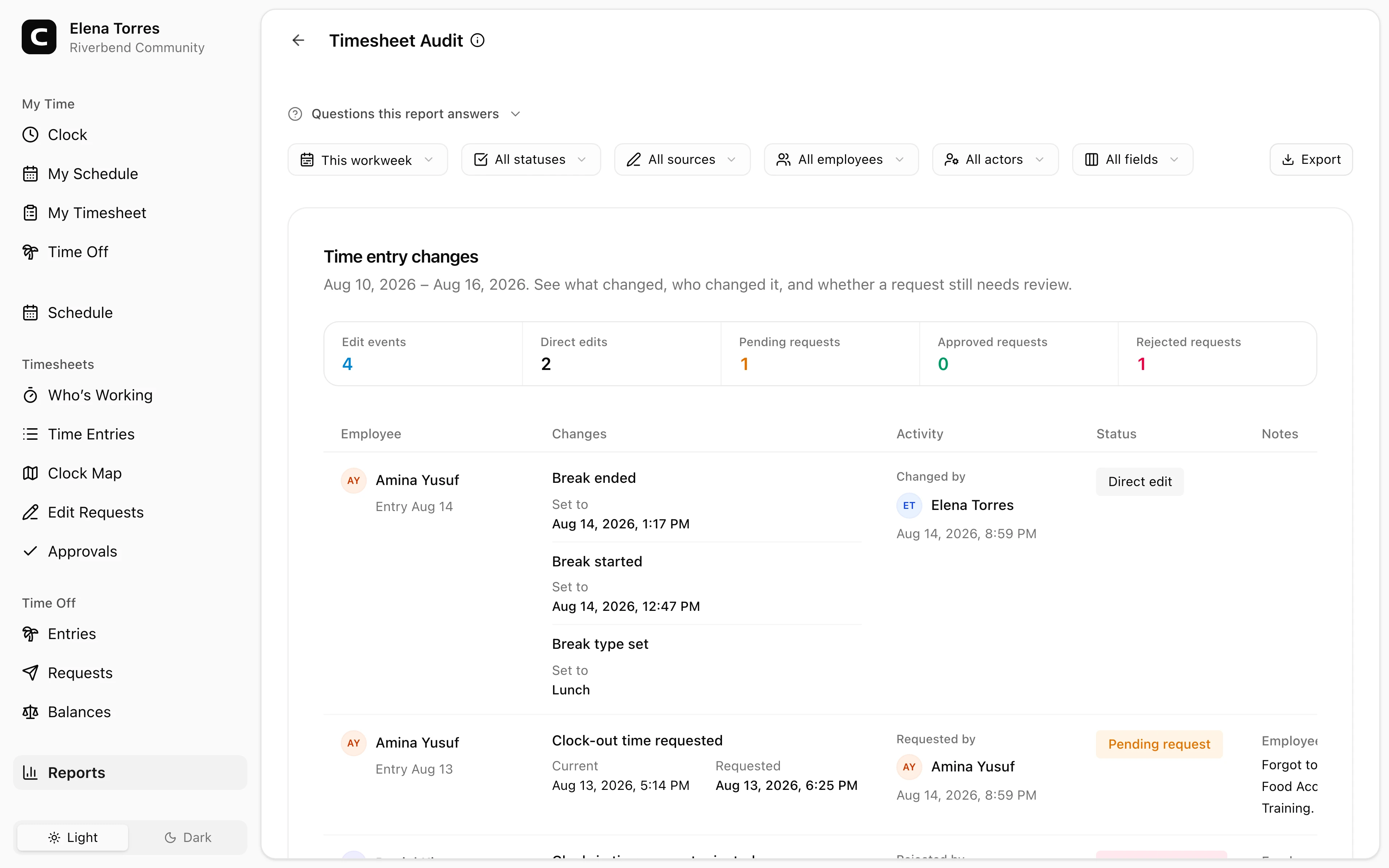Click Amina Yusuf under Requested by

(x=973, y=766)
